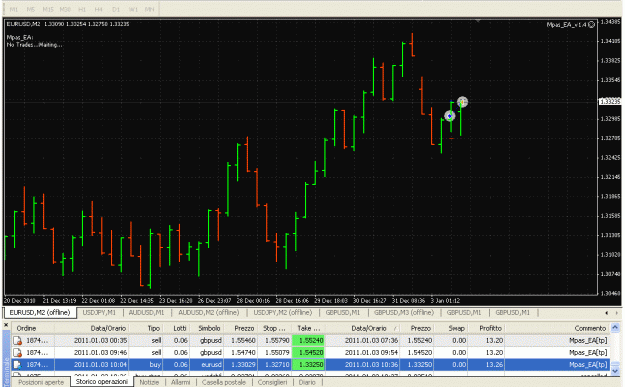Sort by first Data/Orario column header
The width and height of the screenshot is (625, 387).
click(x=92, y=328)
